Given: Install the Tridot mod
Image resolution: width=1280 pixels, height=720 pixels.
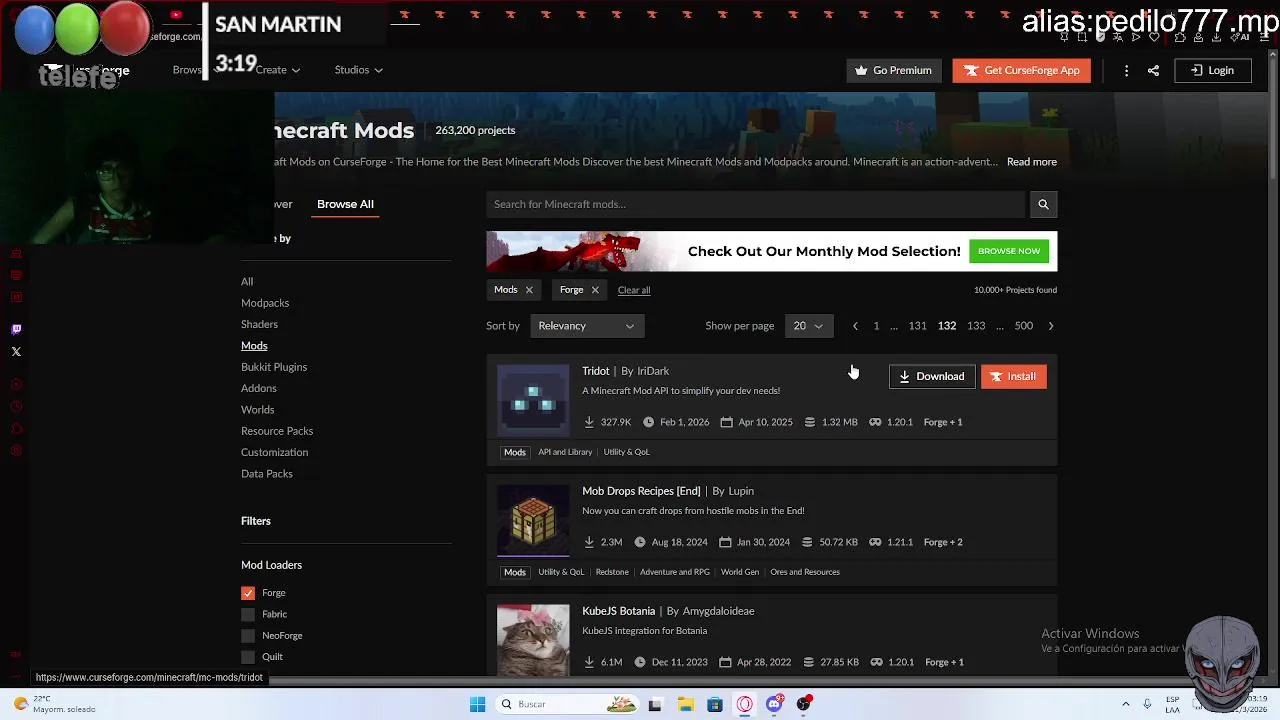Looking at the screenshot, I should [x=1013, y=377].
